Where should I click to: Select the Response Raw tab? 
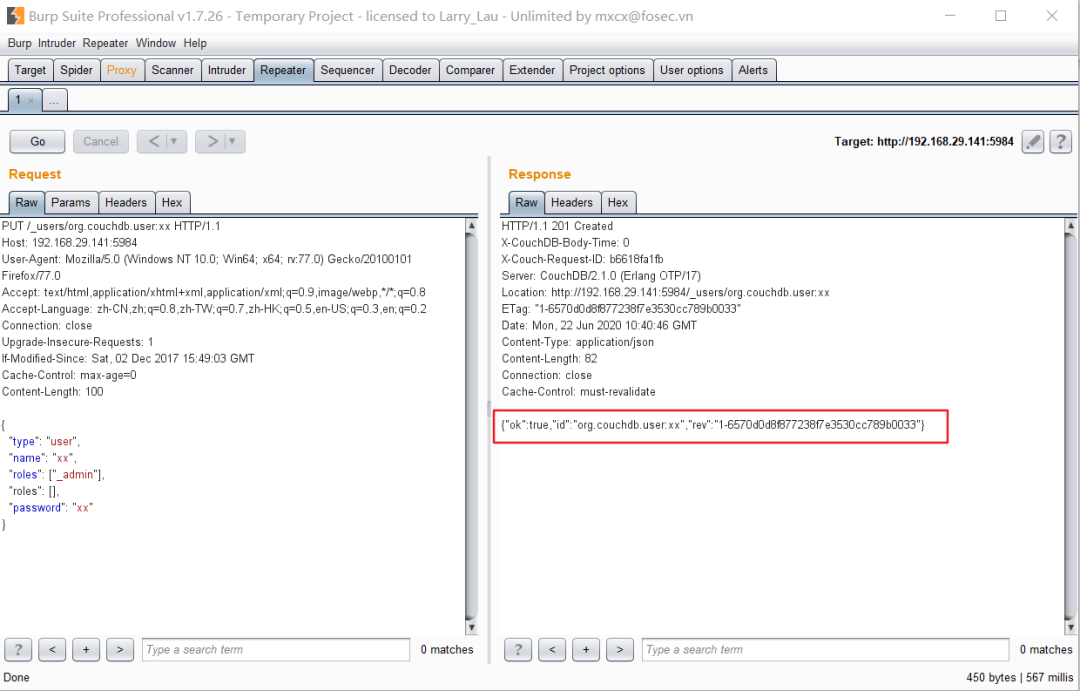[x=526, y=203]
